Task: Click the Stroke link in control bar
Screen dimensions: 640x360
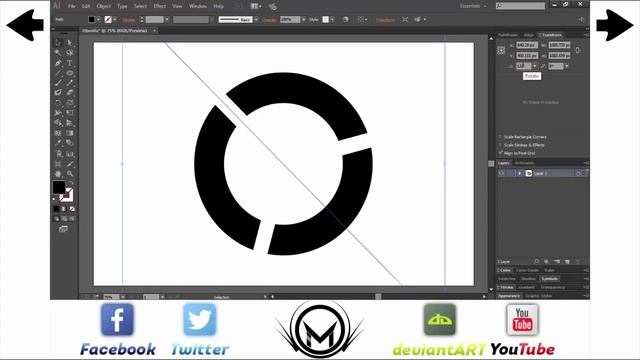Action: coord(129,20)
